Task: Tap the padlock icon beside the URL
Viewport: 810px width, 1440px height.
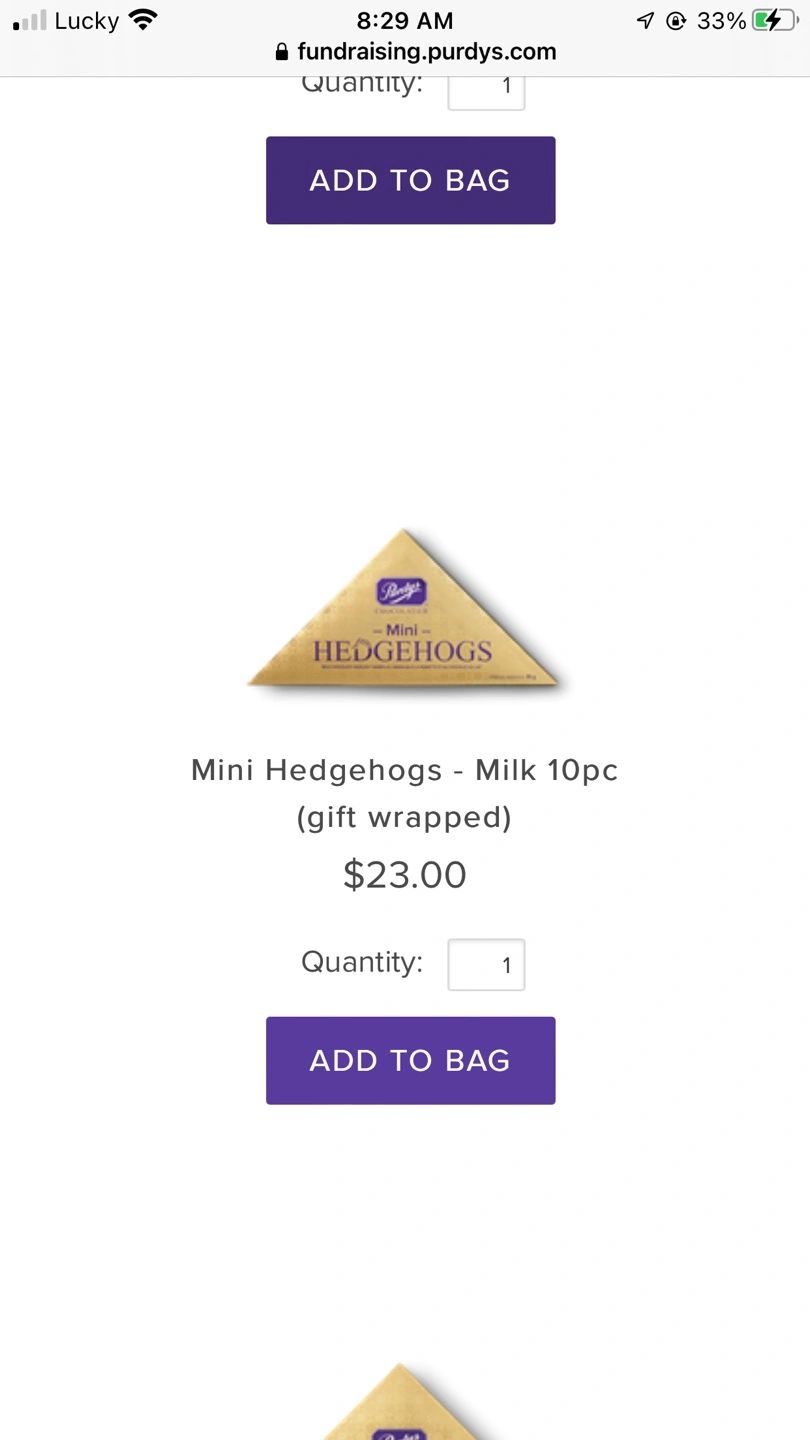Action: [x=282, y=52]
